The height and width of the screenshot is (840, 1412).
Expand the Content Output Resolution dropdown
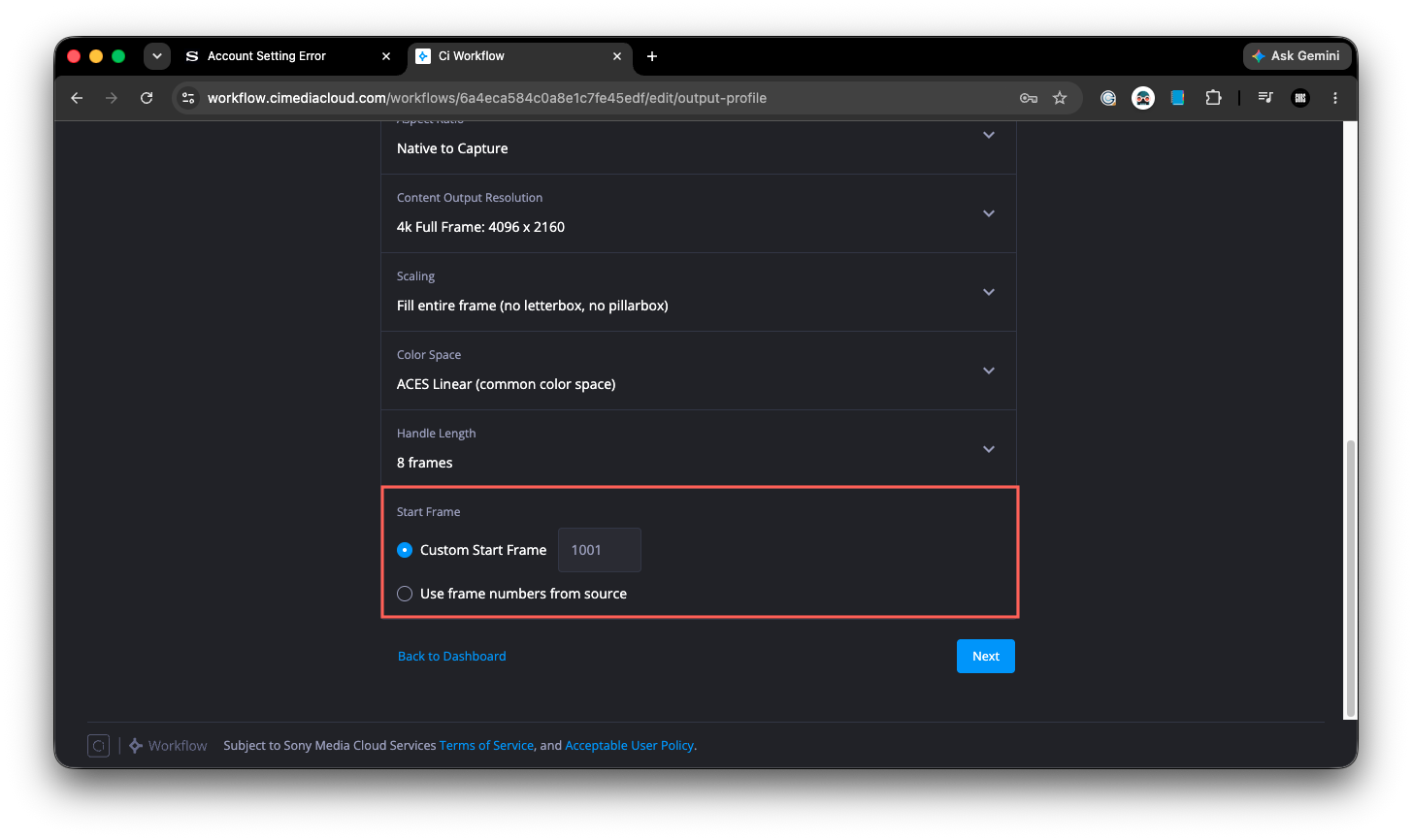point(699,213)
